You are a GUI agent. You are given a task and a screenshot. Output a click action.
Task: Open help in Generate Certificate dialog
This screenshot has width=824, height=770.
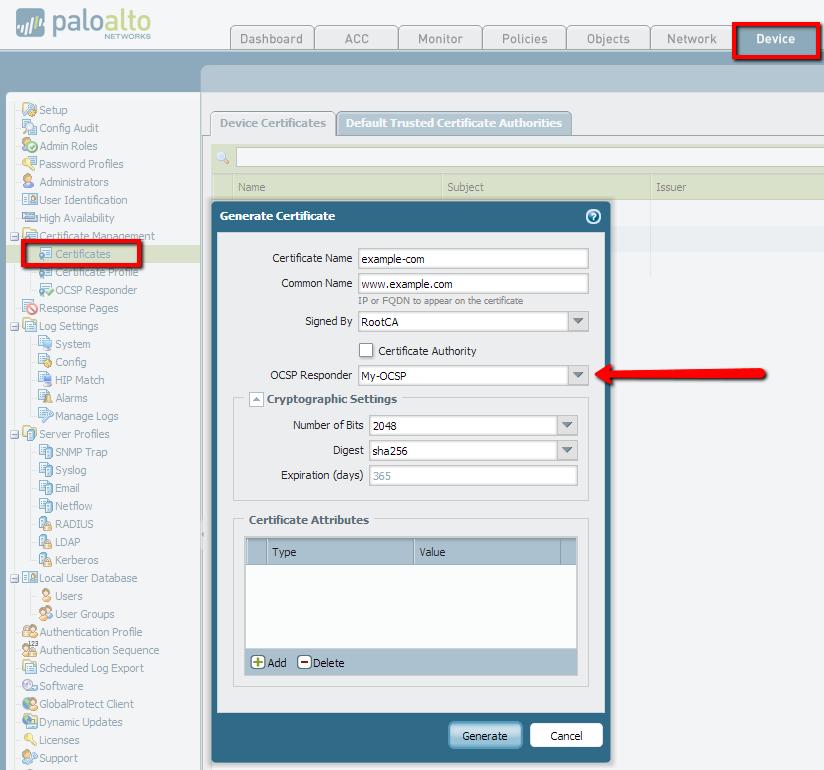coord(593,217)
